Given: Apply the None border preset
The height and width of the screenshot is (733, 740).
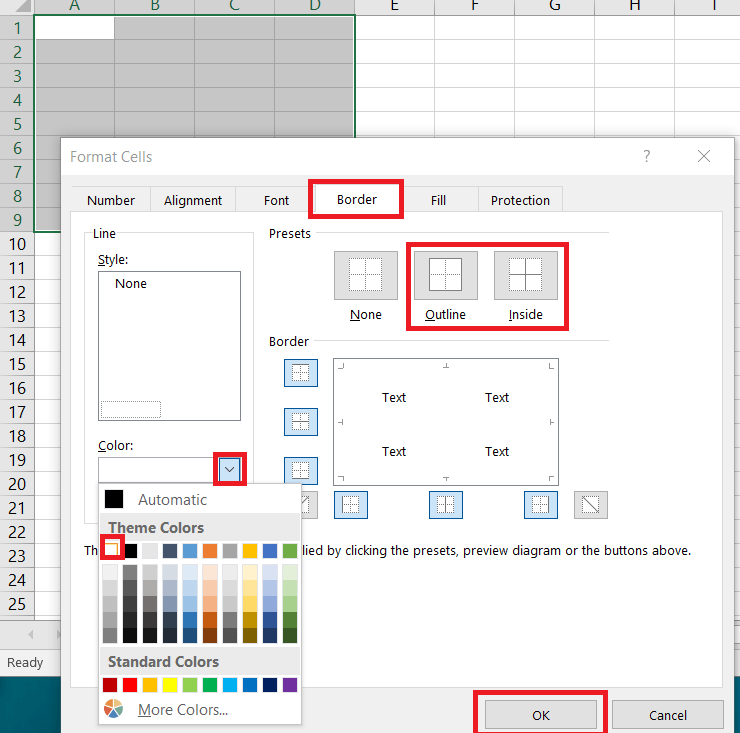Looking at the screenshot, I should click(x=366, y=275).
